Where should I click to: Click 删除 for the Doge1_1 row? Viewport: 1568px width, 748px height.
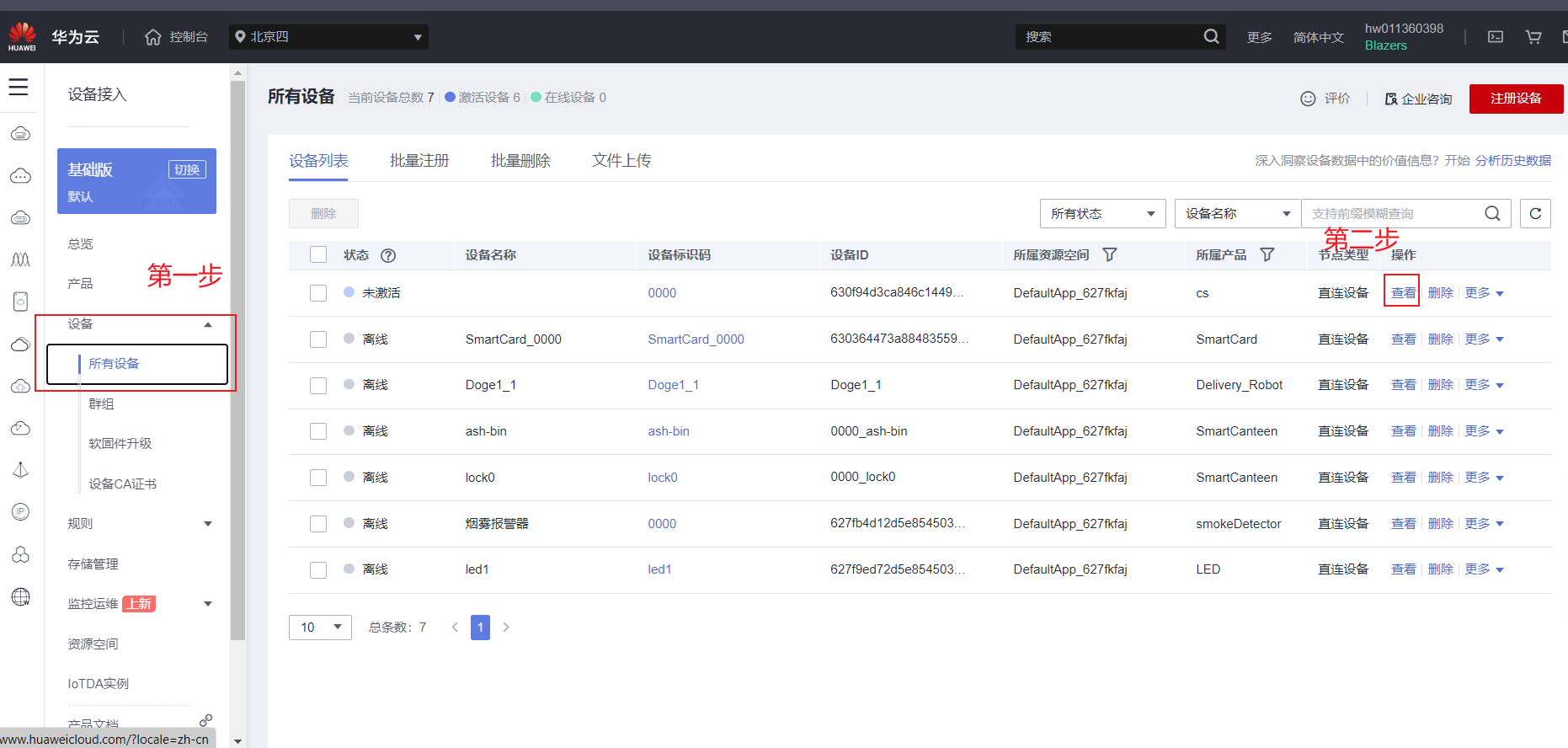[x=1441, y=385]
